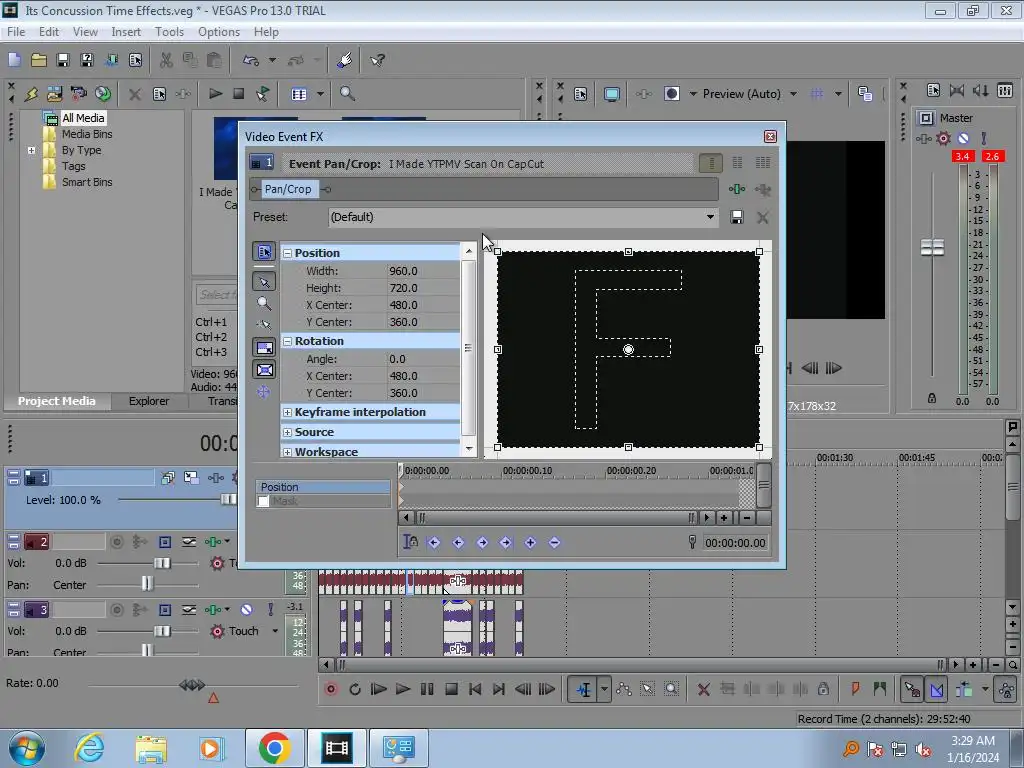
Task: Select the Normal Edit tool in Pan/Crop
Action: (264, 281)
